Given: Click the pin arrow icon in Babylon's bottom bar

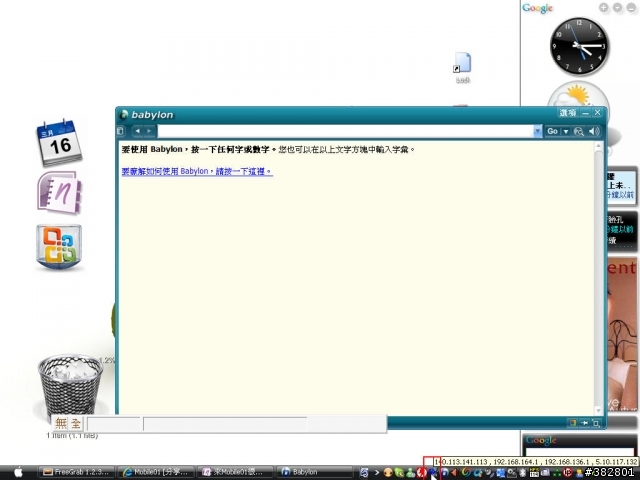Looking at the screenshot, I should (584, 423).
